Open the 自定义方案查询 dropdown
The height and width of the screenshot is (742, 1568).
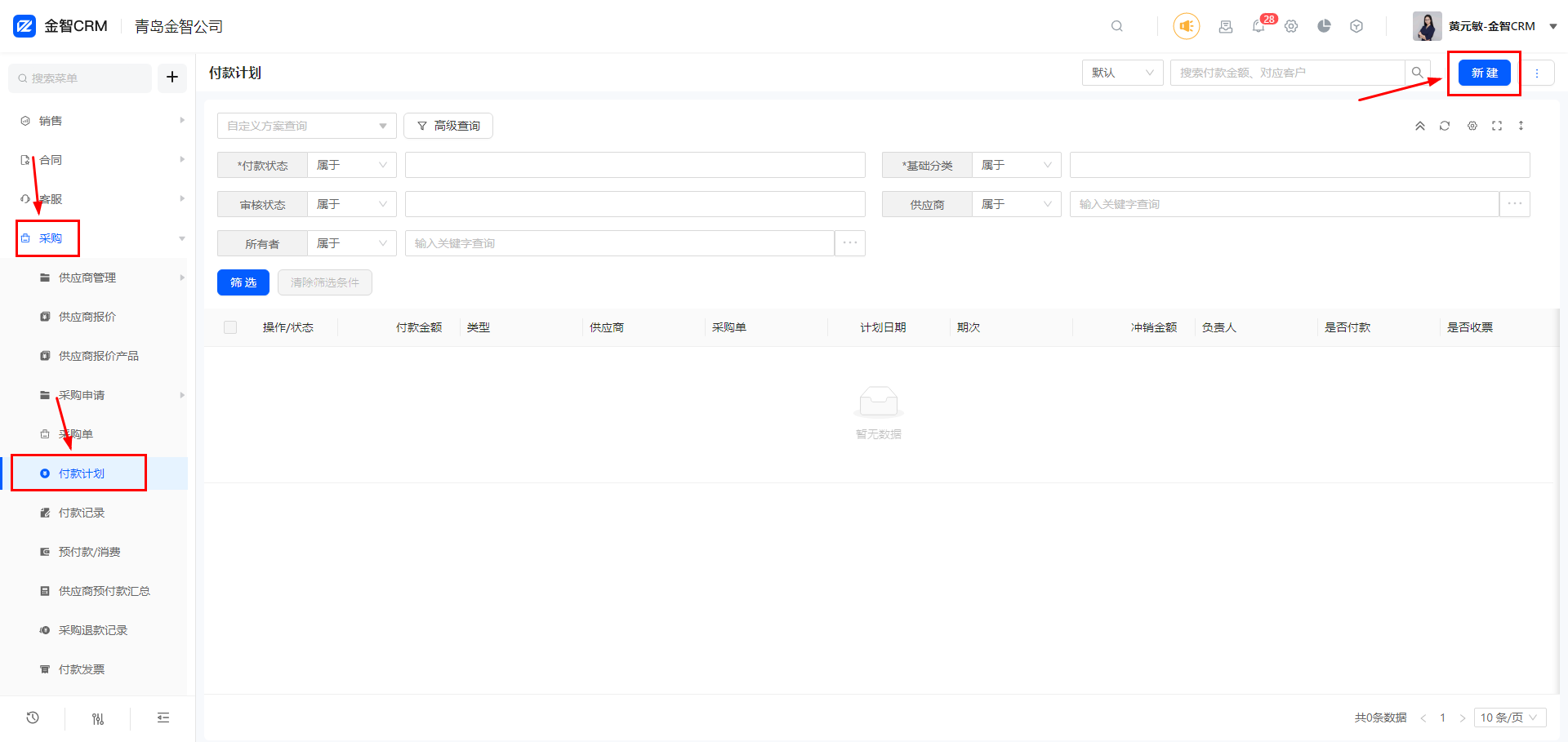click(x=307, y=126)
